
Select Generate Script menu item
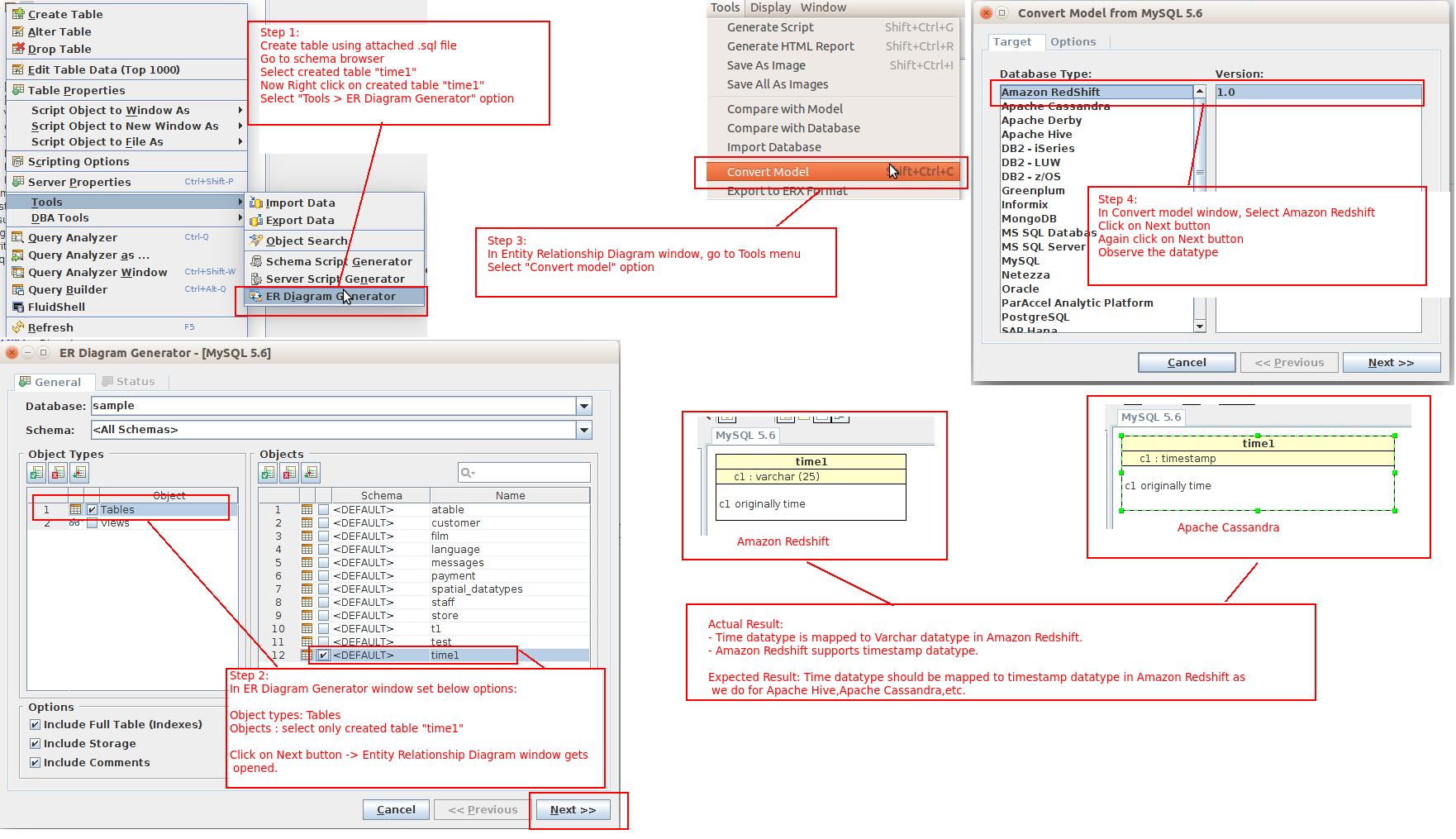tap(835, 27)
